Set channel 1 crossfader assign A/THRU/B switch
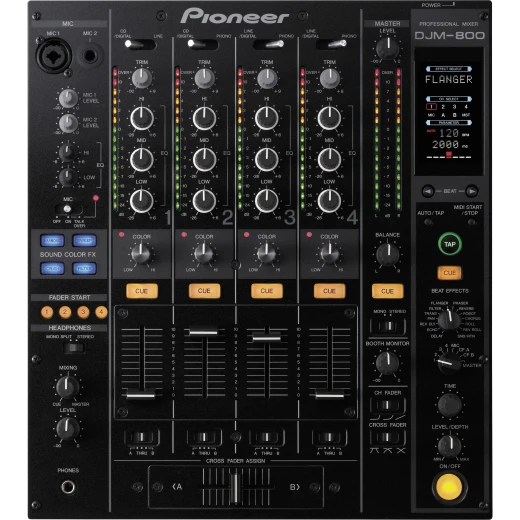The image size is (520, 520). click(x=142, y=437)
